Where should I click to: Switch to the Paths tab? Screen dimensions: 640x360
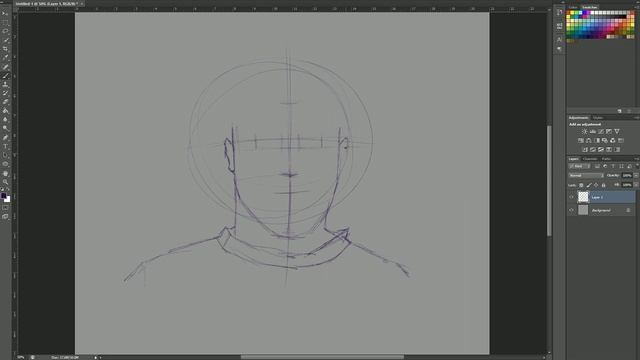607,159
